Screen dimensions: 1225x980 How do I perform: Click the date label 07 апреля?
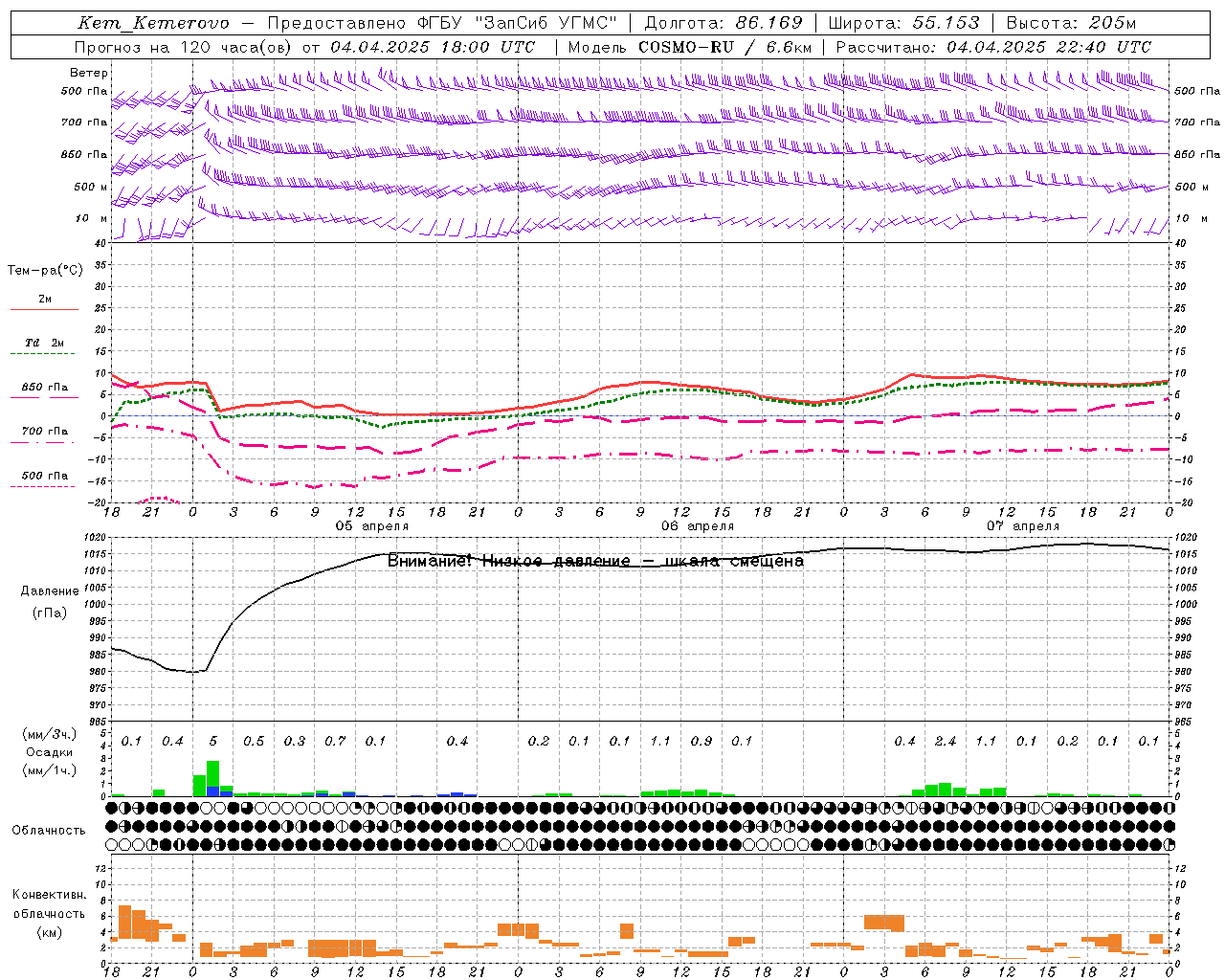pyautogui.click(x=1023, y=526)
